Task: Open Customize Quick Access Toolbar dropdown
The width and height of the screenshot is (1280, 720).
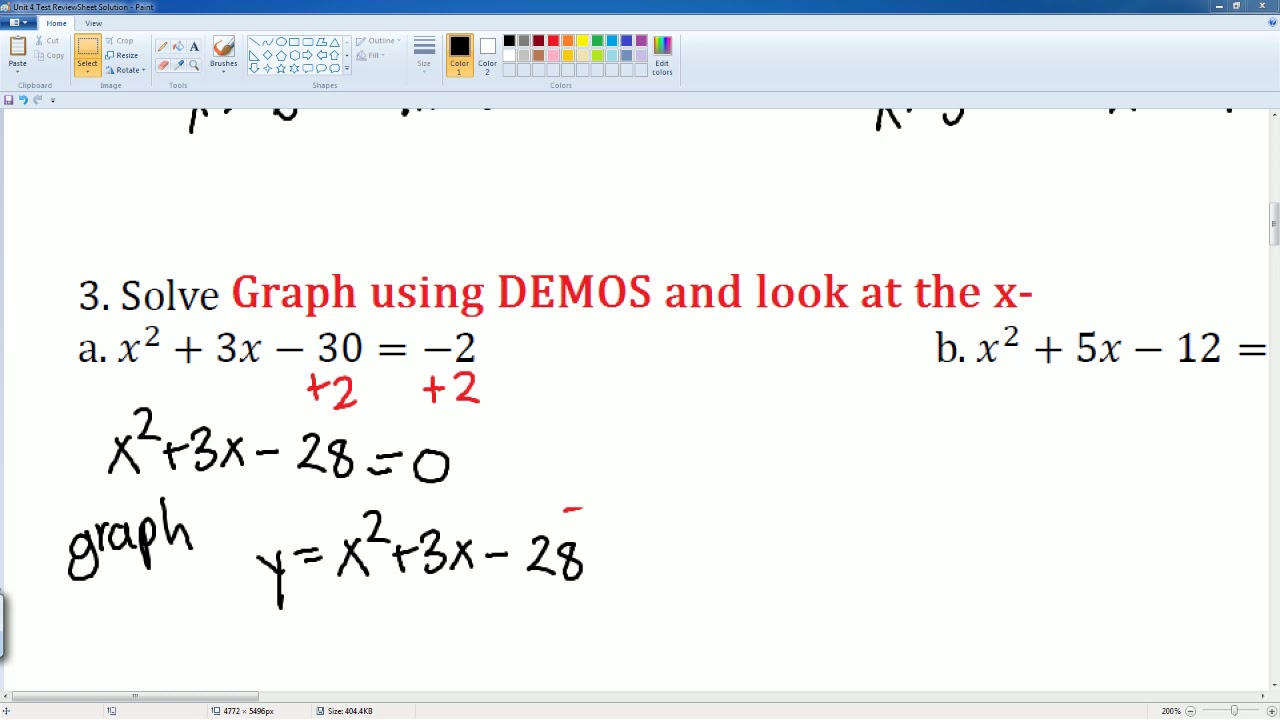Action: pyautogui.click(x=53, y=100)
